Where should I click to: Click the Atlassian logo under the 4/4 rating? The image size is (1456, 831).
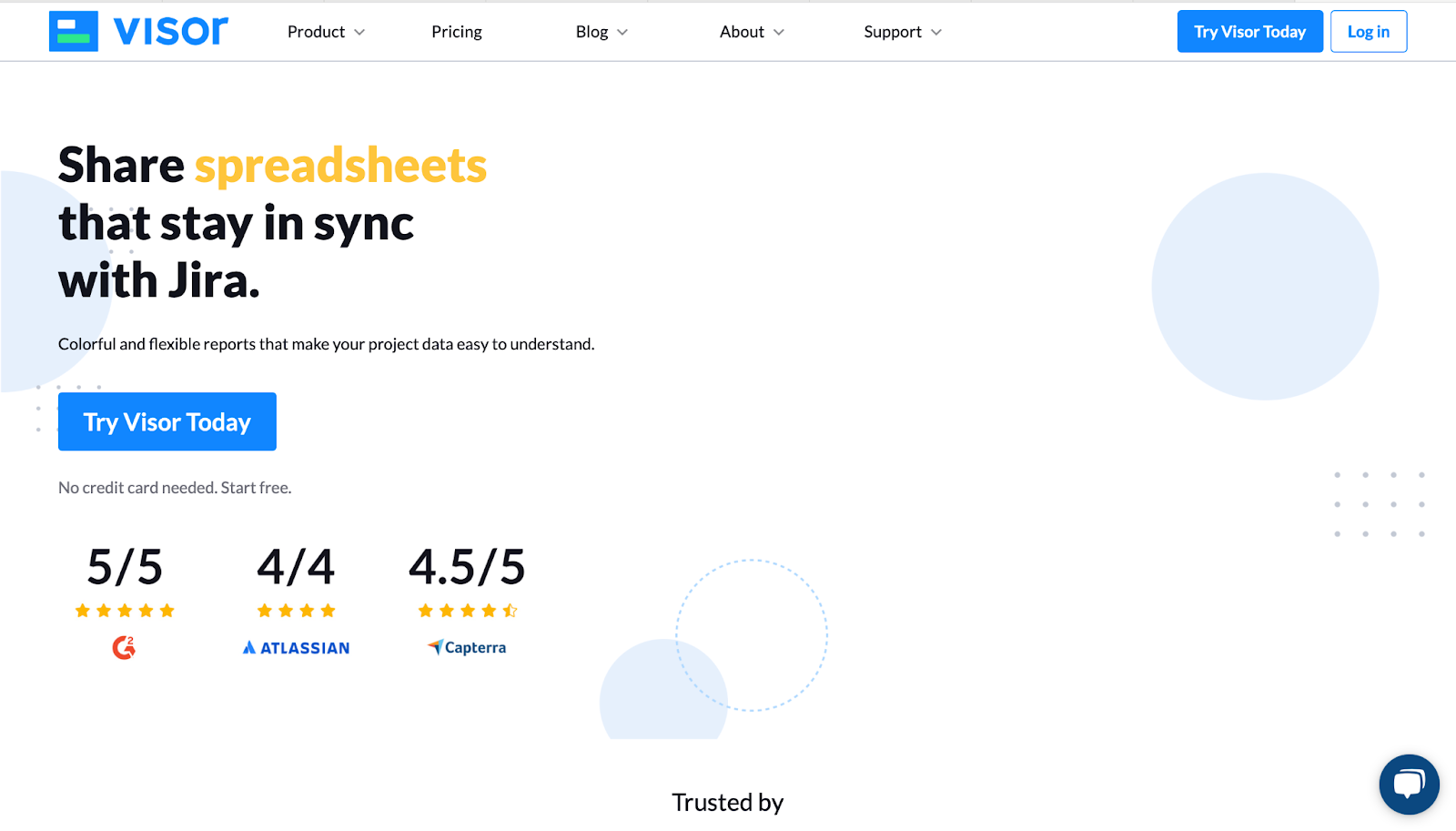click(x=295, y=647)
